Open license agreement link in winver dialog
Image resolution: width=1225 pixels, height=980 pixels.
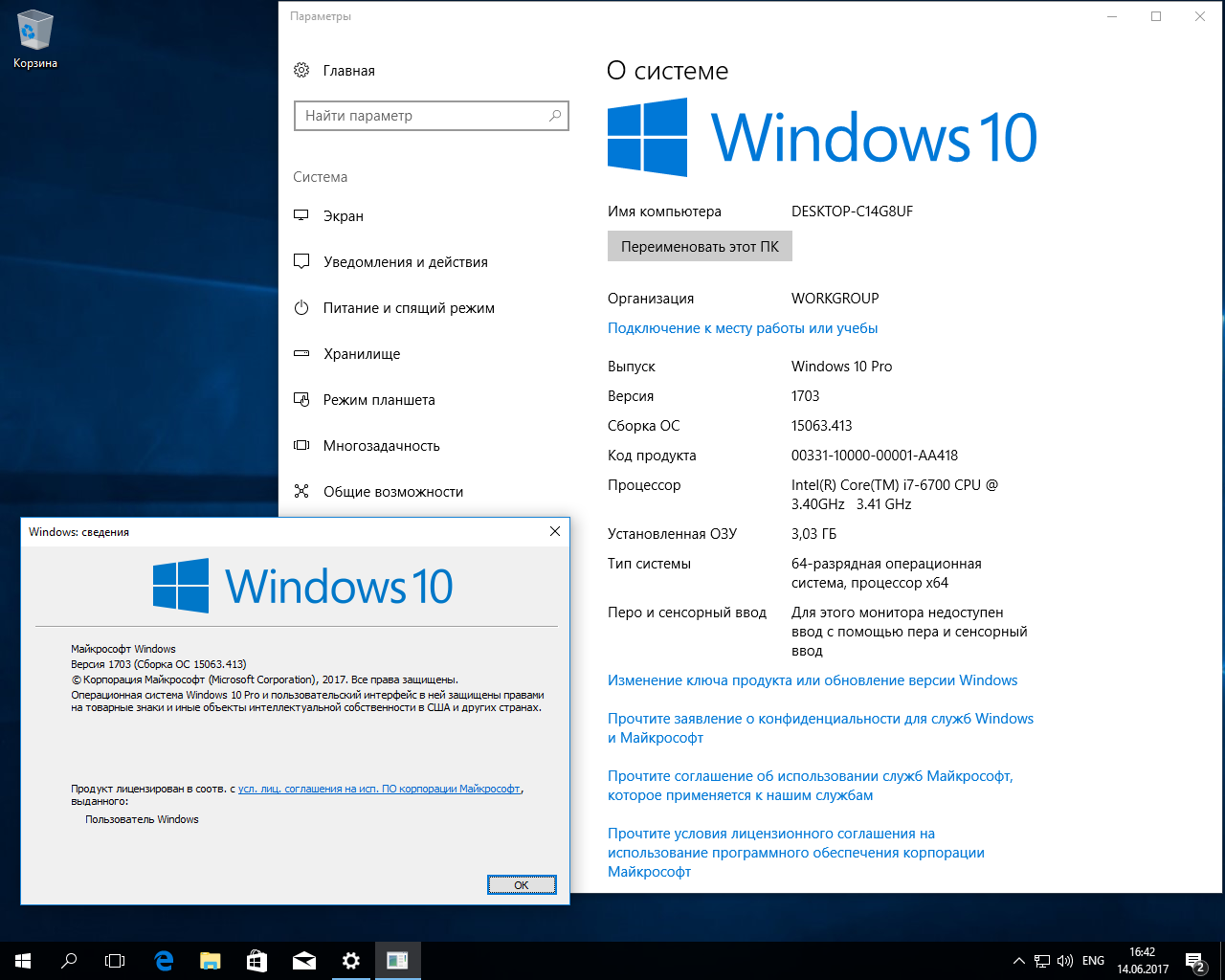(x=379, y=789)
